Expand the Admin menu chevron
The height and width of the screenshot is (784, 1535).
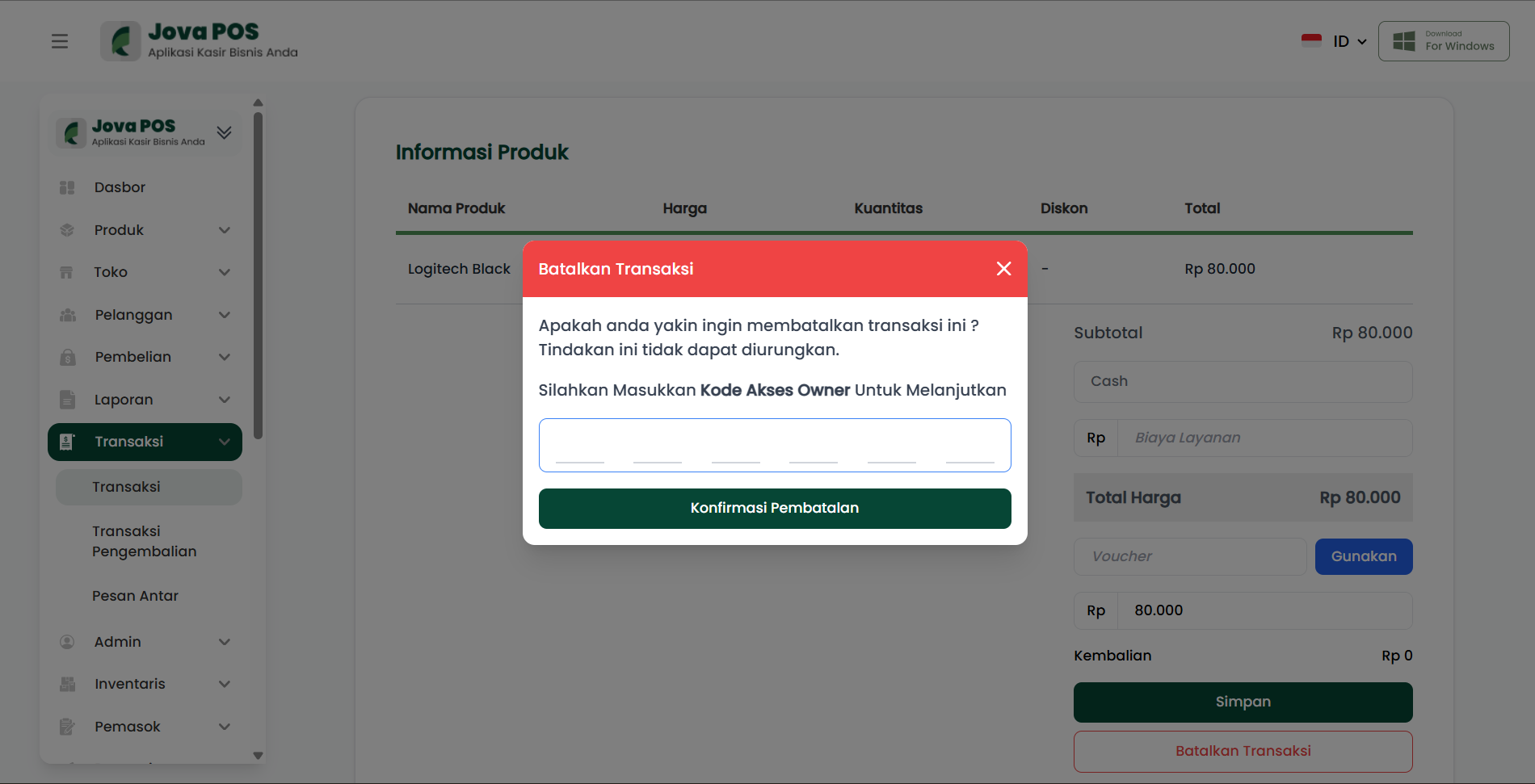click(225, 642)
